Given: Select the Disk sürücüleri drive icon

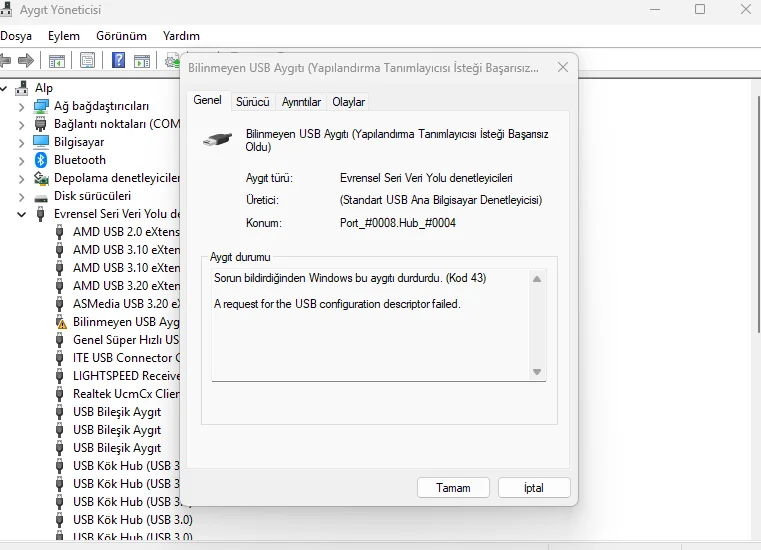Looking at the screenshot, I should pyautogui.click(x=41, y=197).
